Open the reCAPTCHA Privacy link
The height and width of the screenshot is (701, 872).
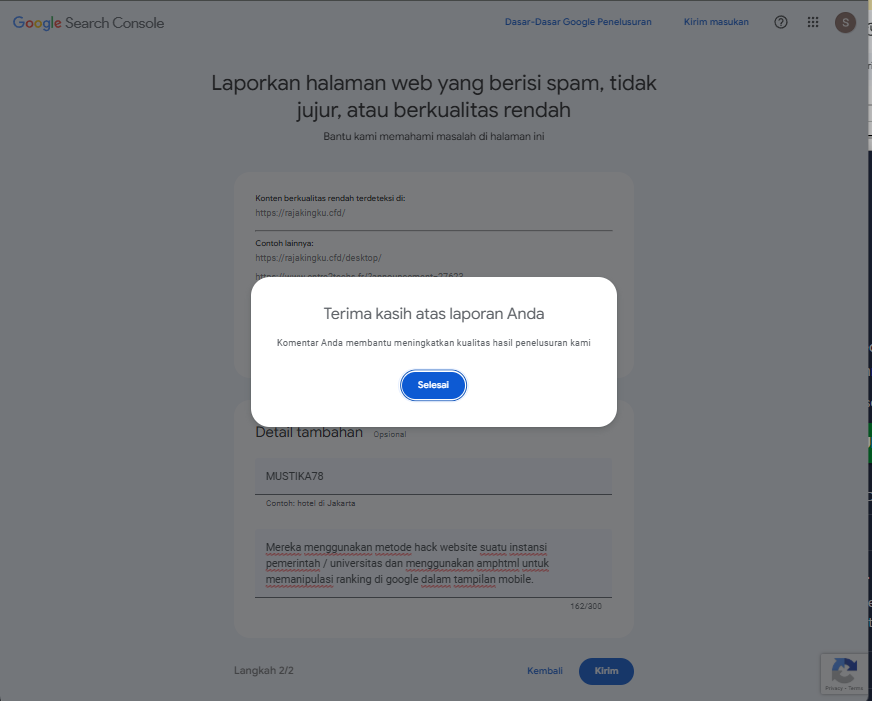[834, 688]
